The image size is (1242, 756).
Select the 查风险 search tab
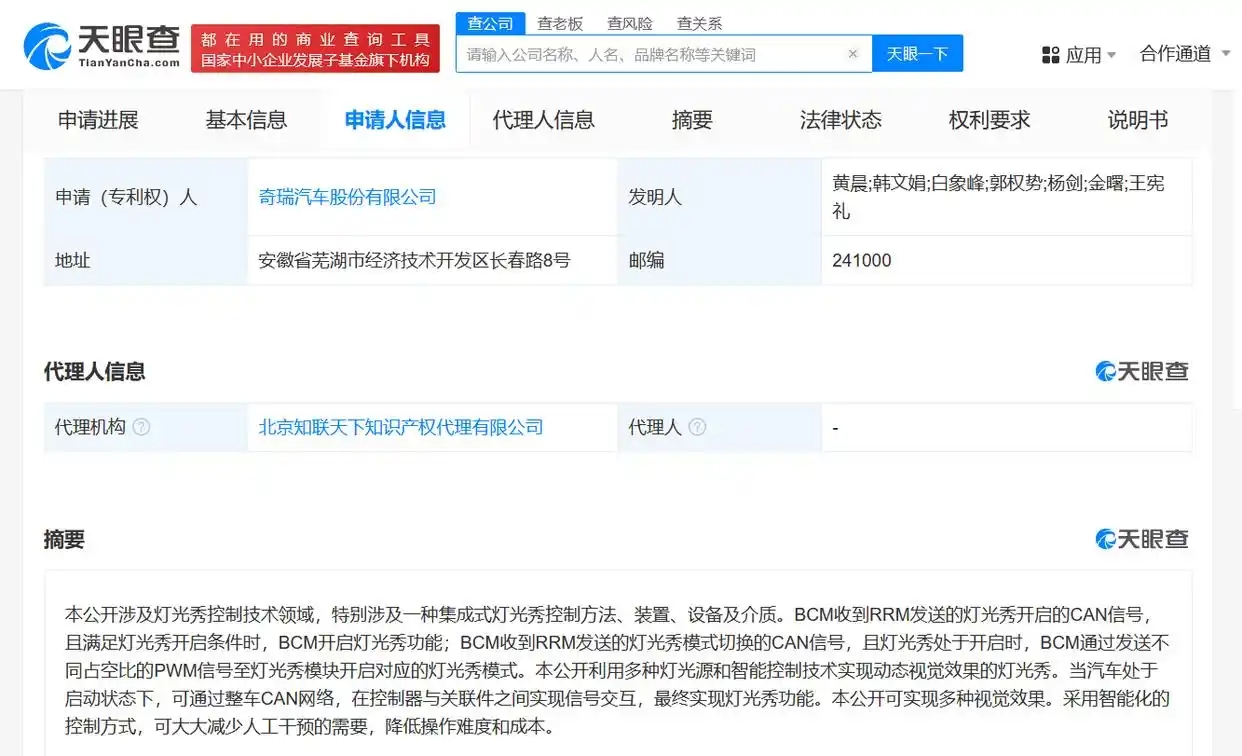pyautogui.click(x=630, y=23)
